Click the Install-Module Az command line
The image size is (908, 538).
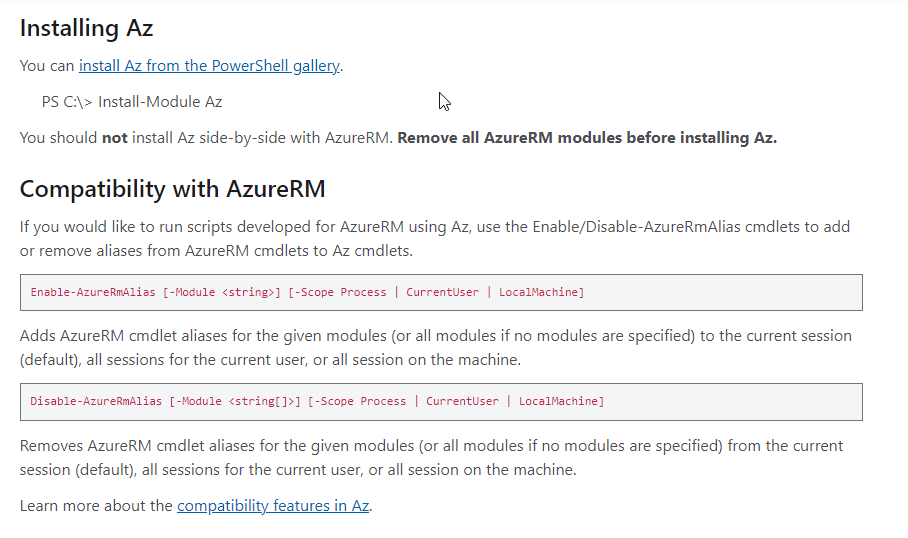click(x=132, y=102)
